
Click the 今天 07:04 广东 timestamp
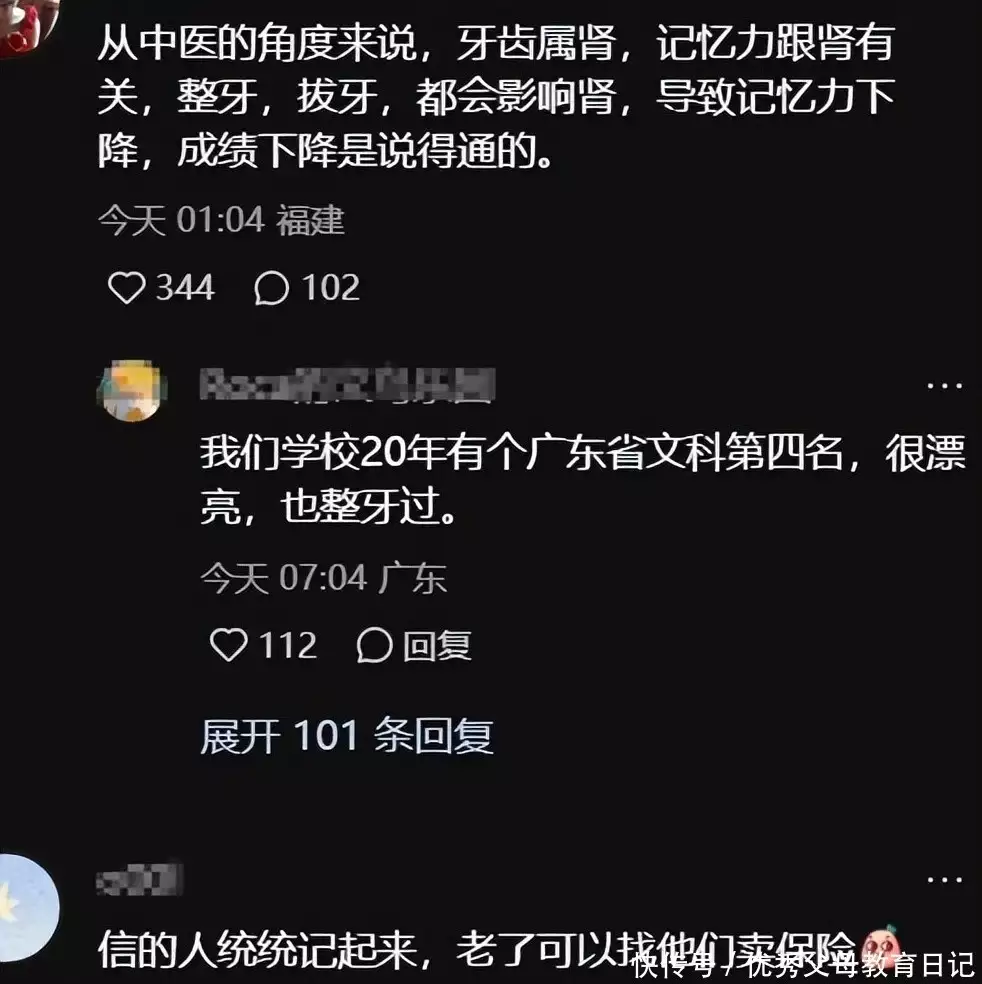pos(324,578)
